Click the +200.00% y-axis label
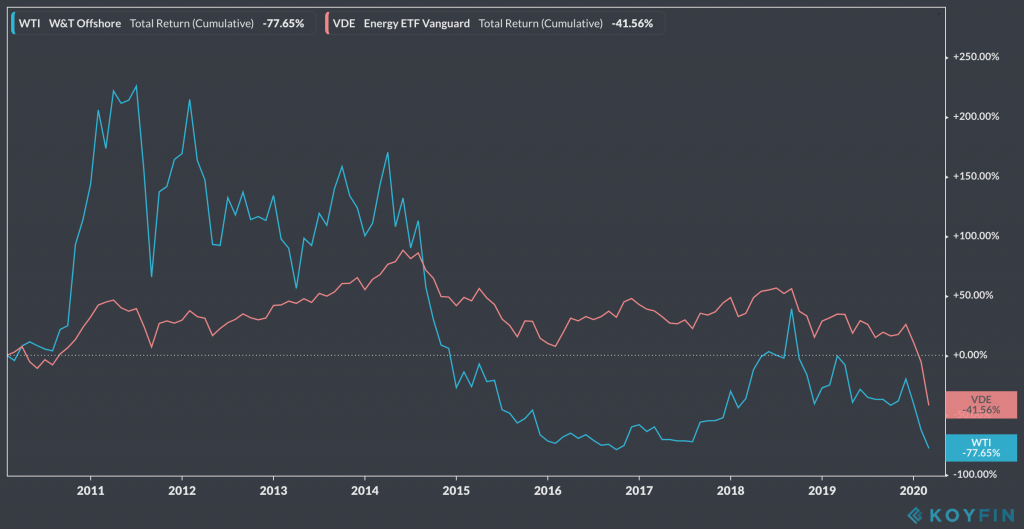The width and height of the screenshot is (1024, 529). click(x=976, y=117)
